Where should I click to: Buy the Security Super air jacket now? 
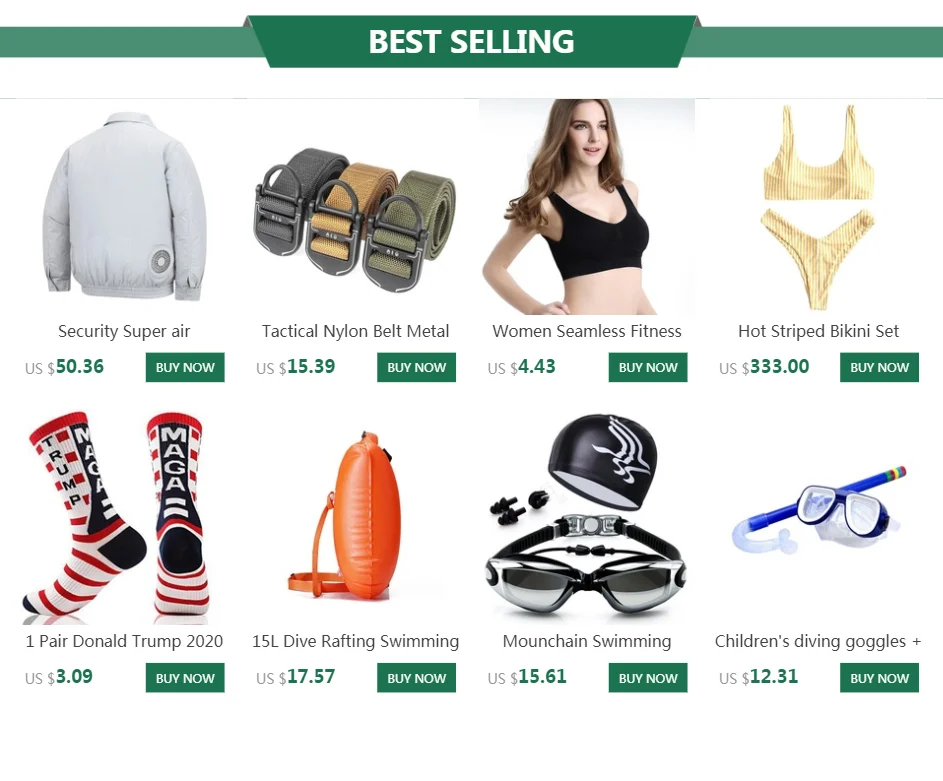(185, 367)
